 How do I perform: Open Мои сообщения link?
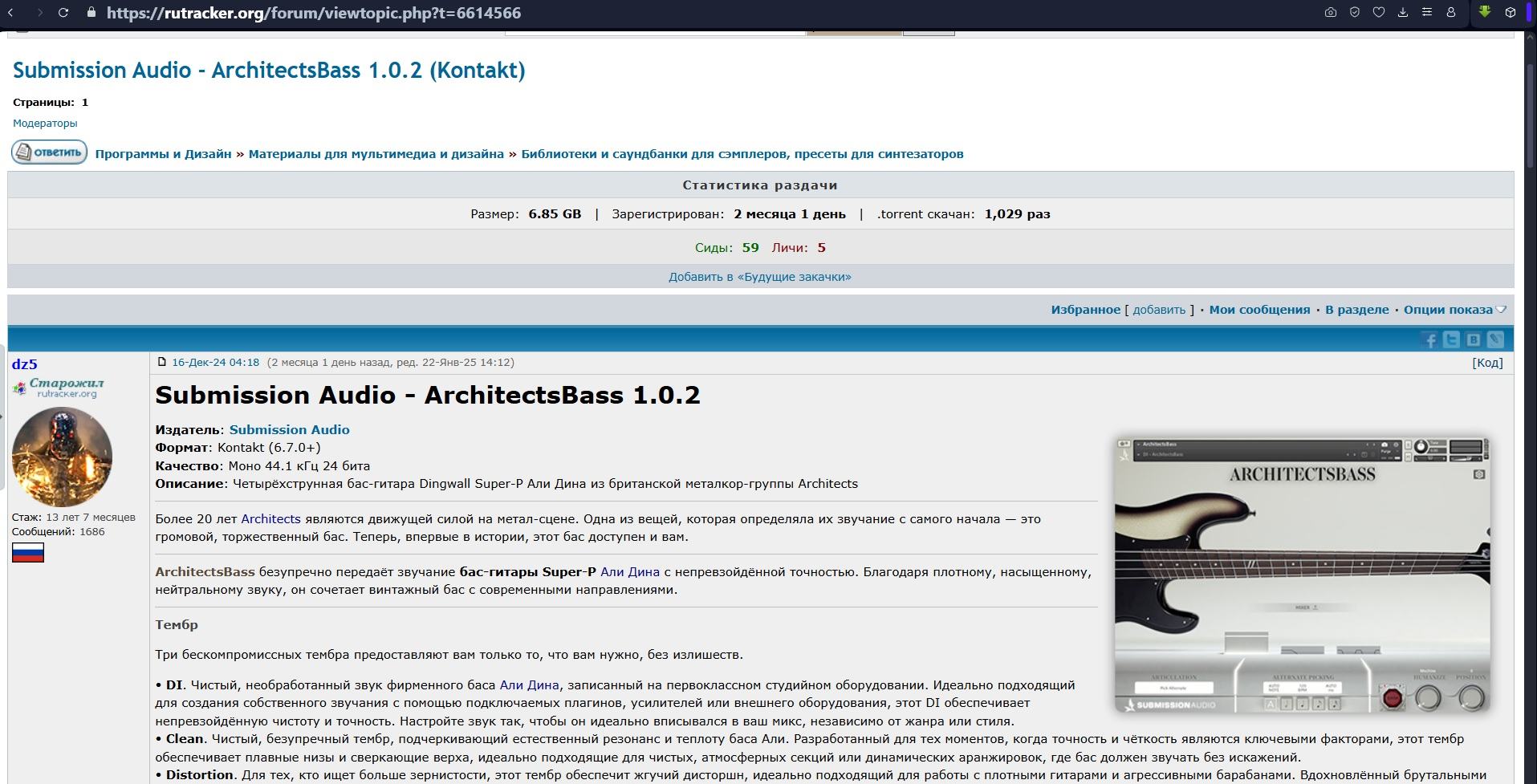click(1259, 310)
